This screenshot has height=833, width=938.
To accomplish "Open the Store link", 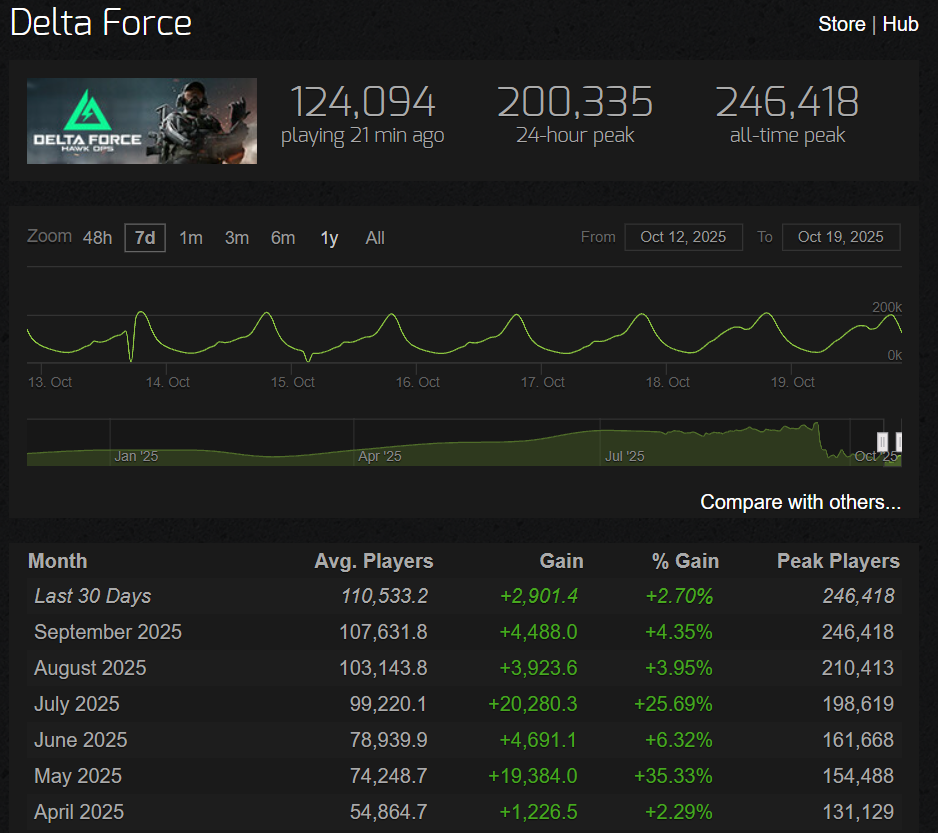I will coord(841,24).
